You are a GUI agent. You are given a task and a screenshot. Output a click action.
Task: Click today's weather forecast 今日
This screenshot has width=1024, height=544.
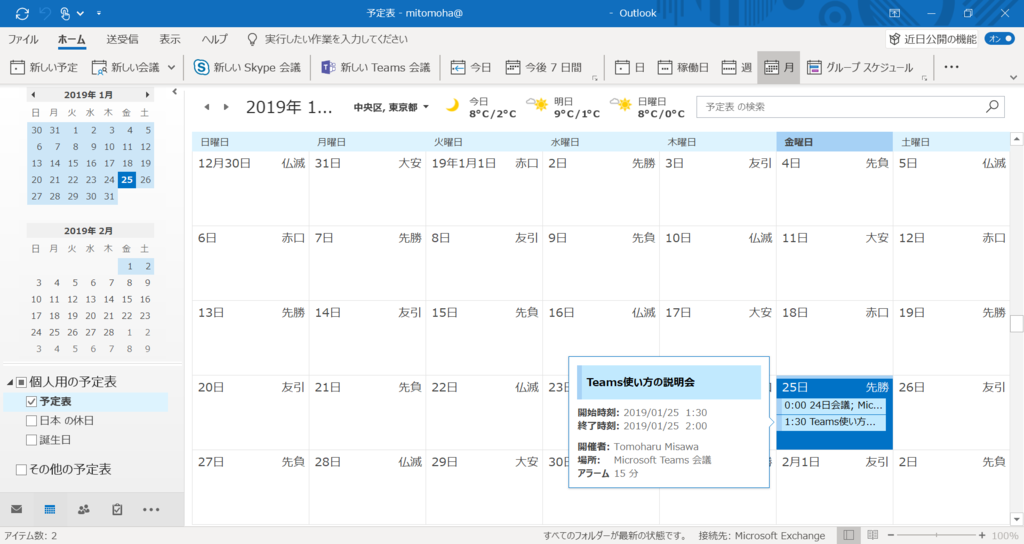tap(481, 107)
